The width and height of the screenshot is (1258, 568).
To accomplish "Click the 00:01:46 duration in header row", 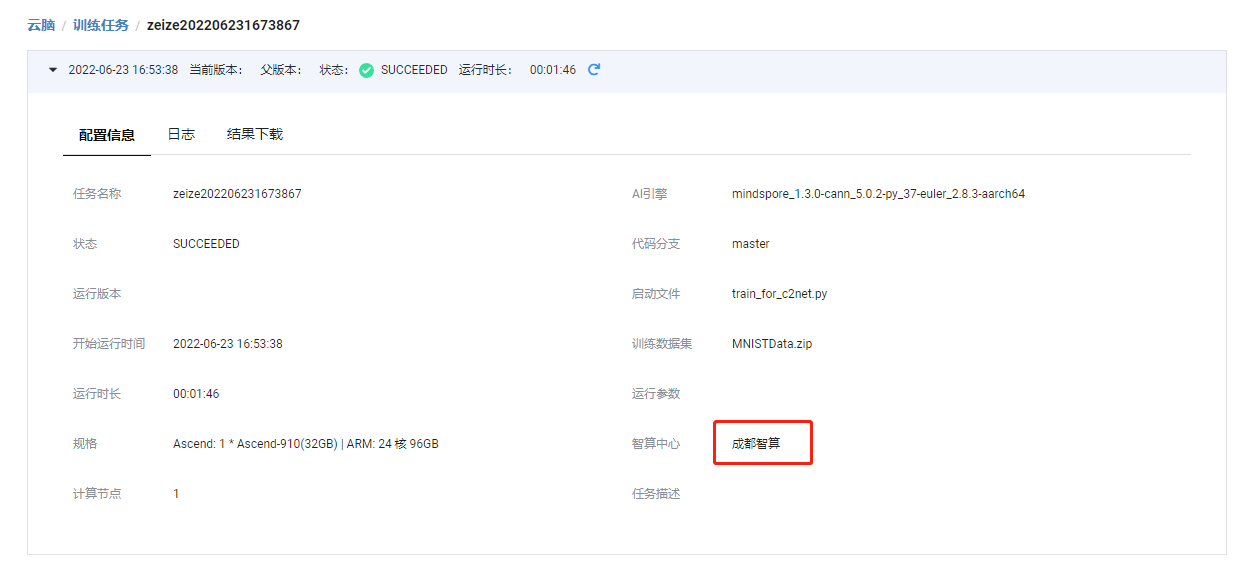I will 552,70.
